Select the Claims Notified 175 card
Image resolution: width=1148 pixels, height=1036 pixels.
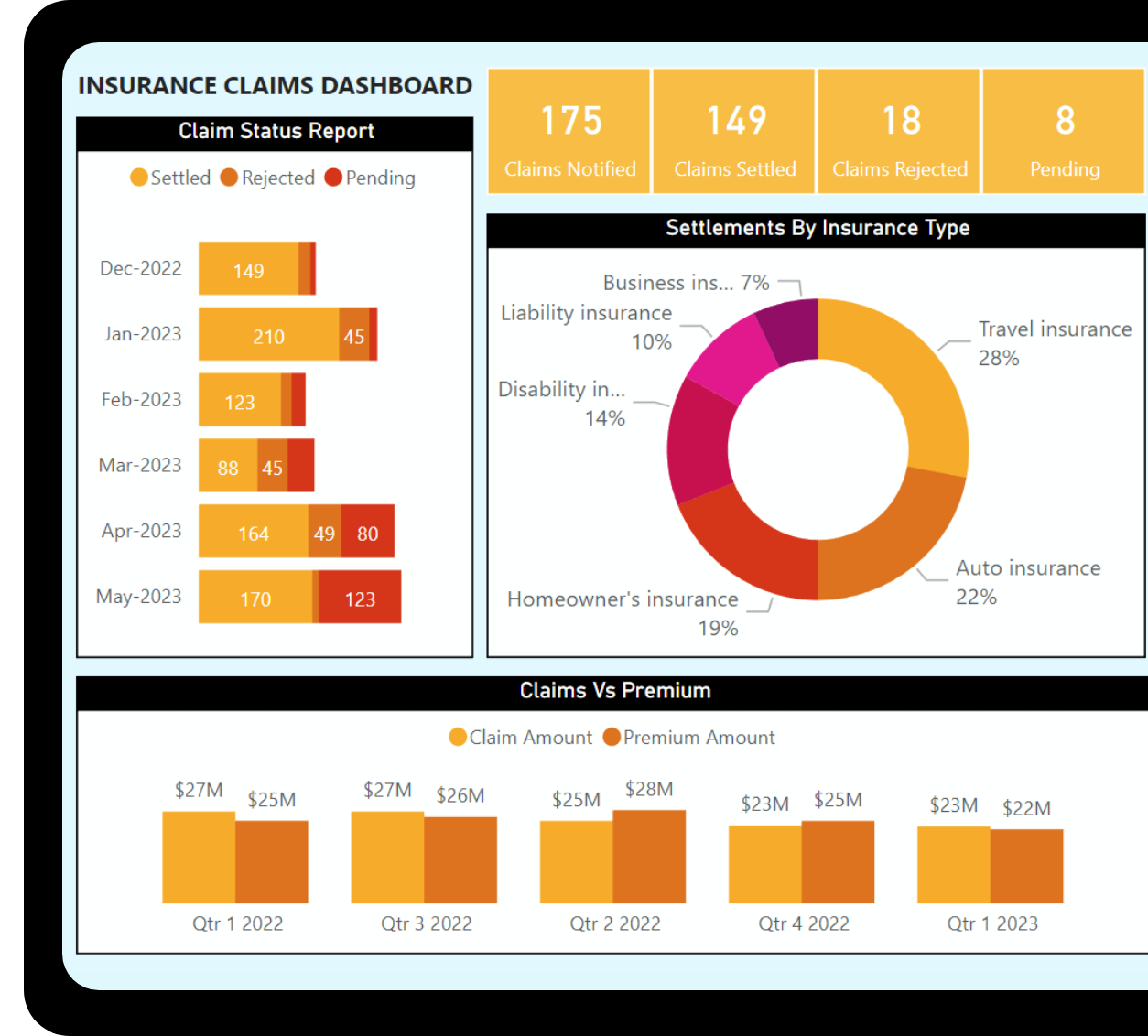click(569, 131)
